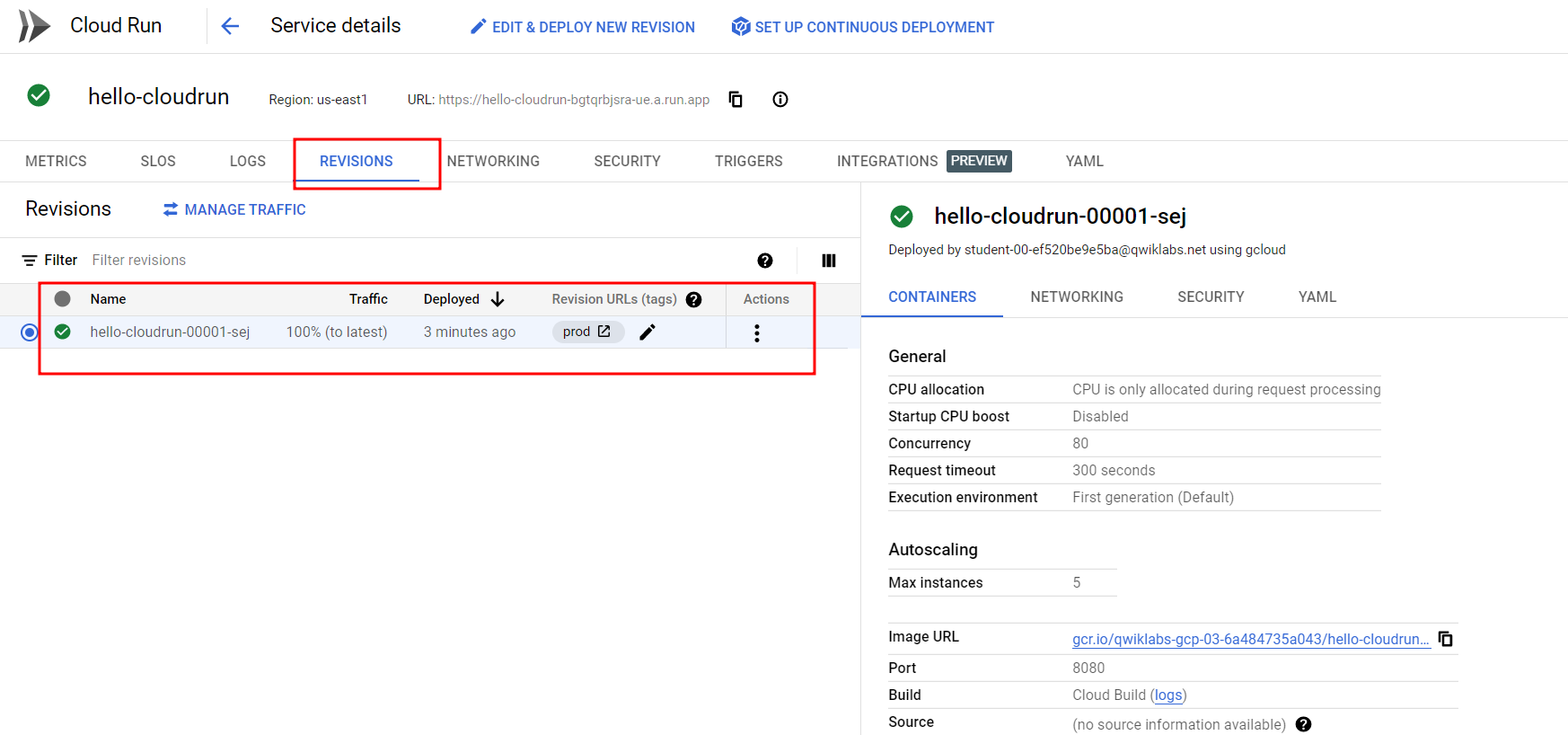Open the hello-cloudrun service URL

[574, 100]
